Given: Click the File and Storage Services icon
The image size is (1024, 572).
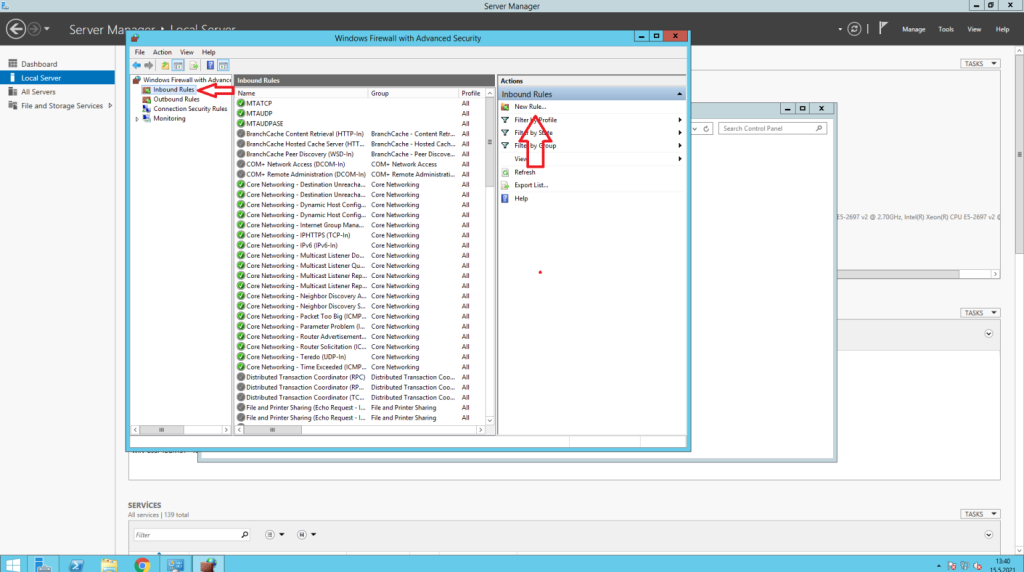Looking at the screenshot, I should [12, 106].
